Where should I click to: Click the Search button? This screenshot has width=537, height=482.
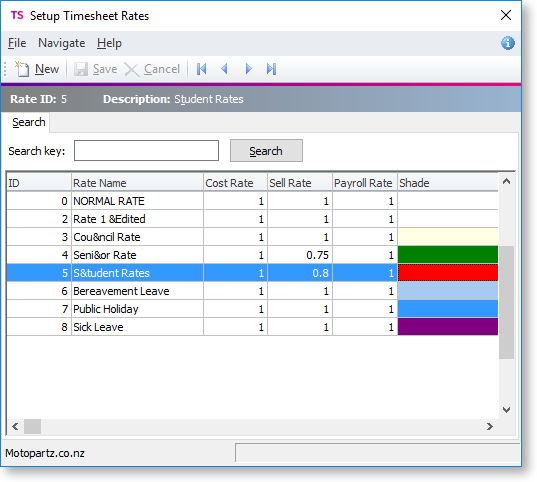266,151
